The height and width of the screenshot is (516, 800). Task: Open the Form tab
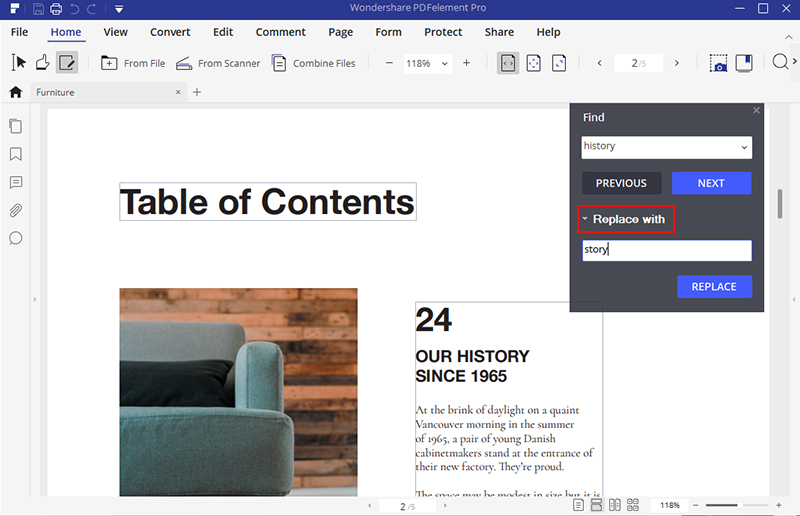(x=388, y=32)
